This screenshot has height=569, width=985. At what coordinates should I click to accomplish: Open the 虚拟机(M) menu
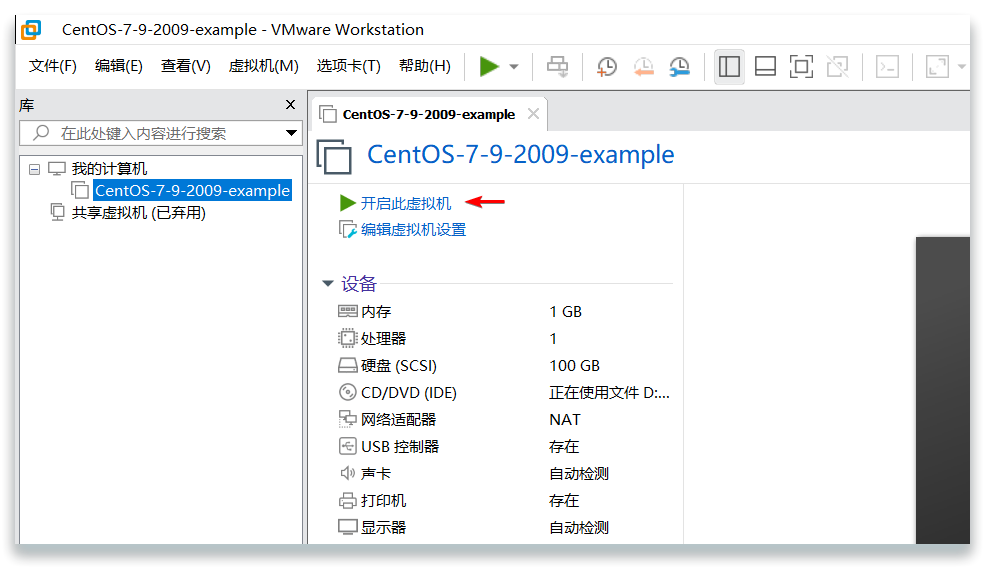(263, 66)
